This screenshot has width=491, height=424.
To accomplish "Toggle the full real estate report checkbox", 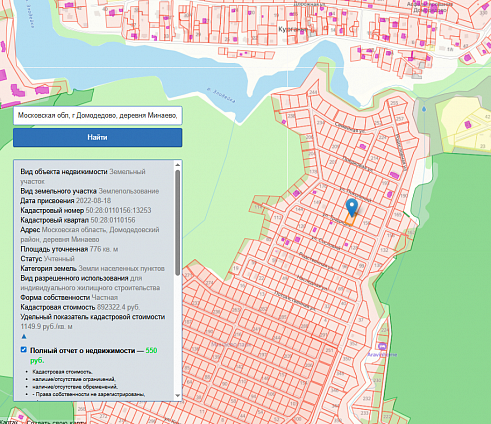I will (x=23, y=350).
